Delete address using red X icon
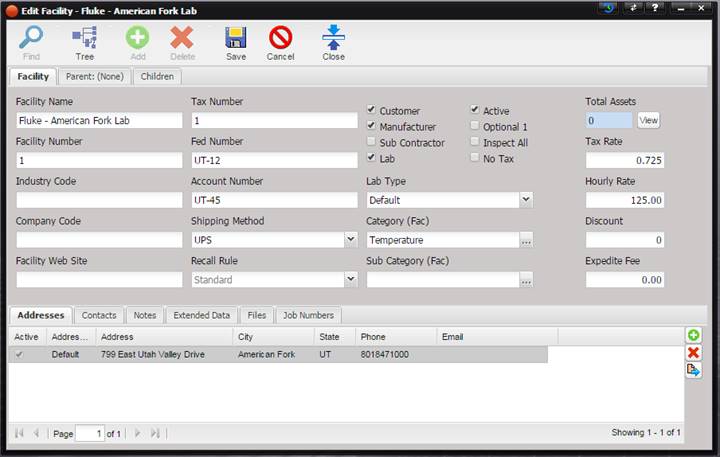This screenshot has width=720, height=457. [x=693, y=353]
